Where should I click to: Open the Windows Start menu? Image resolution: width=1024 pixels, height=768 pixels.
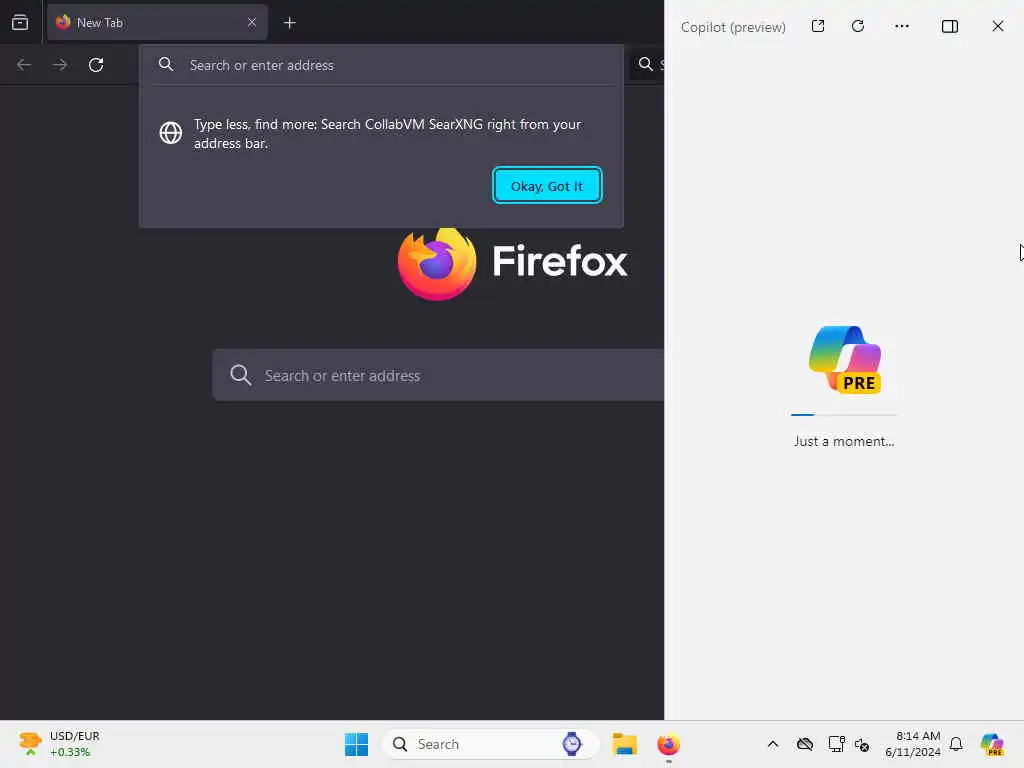point(356,744)
